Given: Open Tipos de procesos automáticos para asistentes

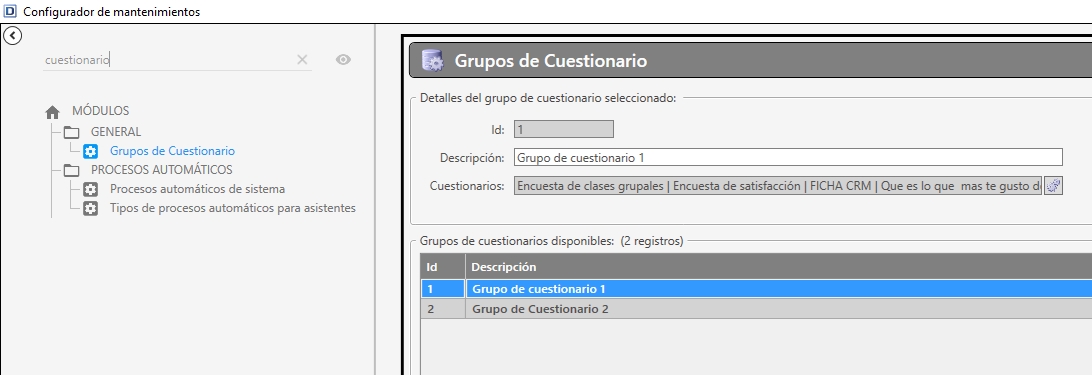Looking at the screenshot, I should coord(233,208).
